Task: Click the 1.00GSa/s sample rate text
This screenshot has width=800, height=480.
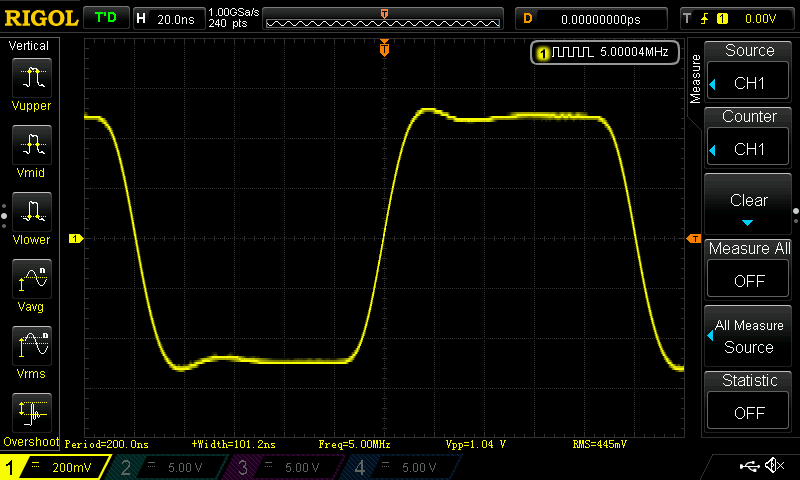Action: click(x=234, y=12)
